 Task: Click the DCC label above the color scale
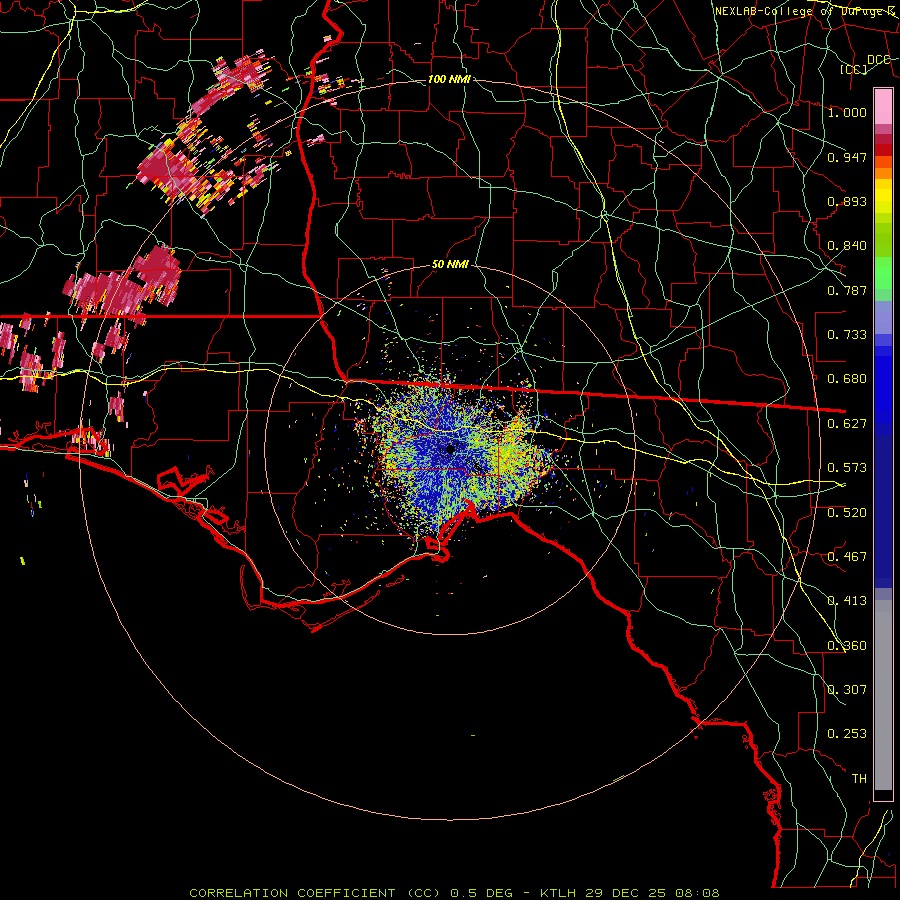[878, 60]
